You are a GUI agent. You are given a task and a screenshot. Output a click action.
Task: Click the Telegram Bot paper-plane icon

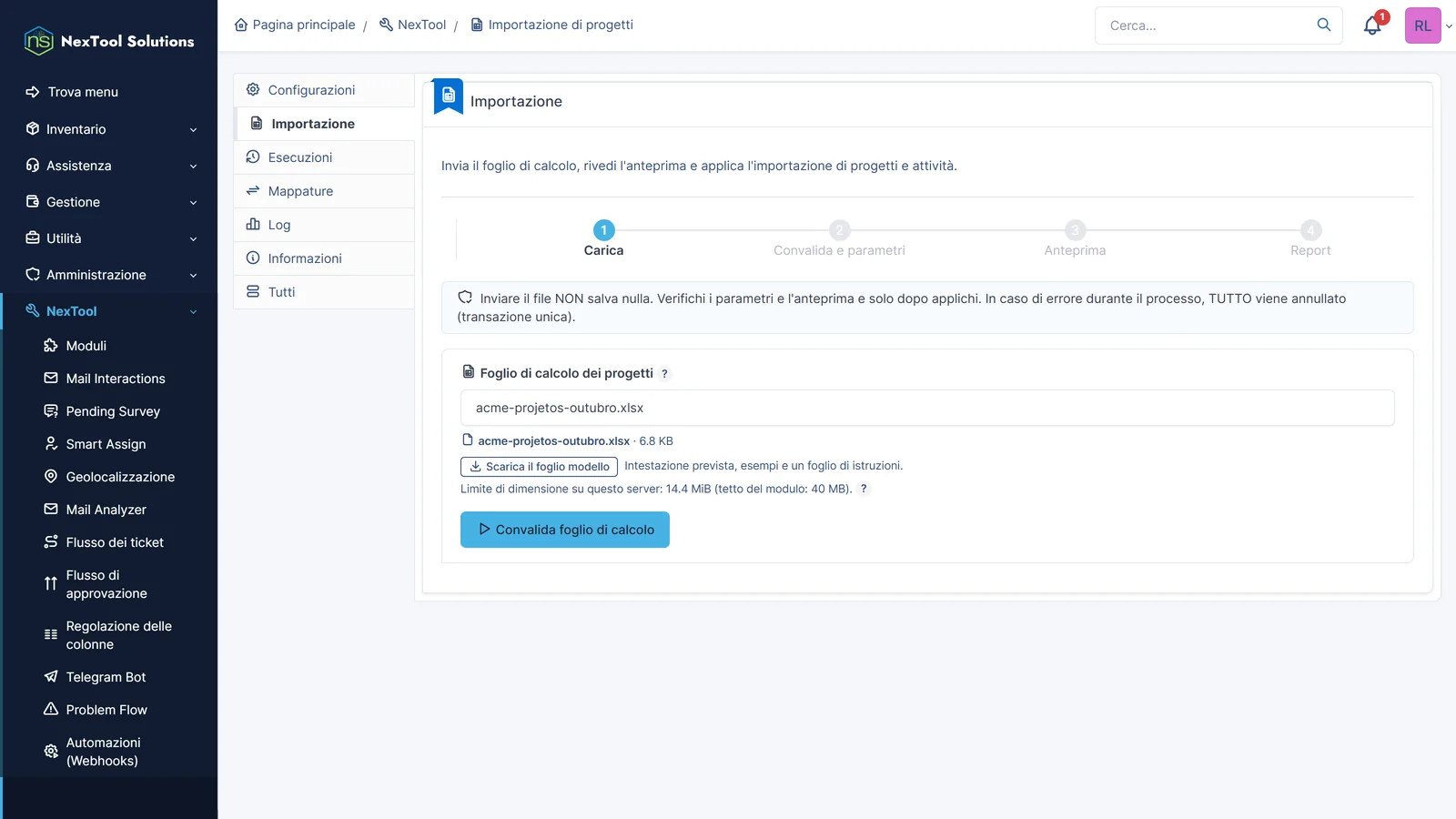51,677
